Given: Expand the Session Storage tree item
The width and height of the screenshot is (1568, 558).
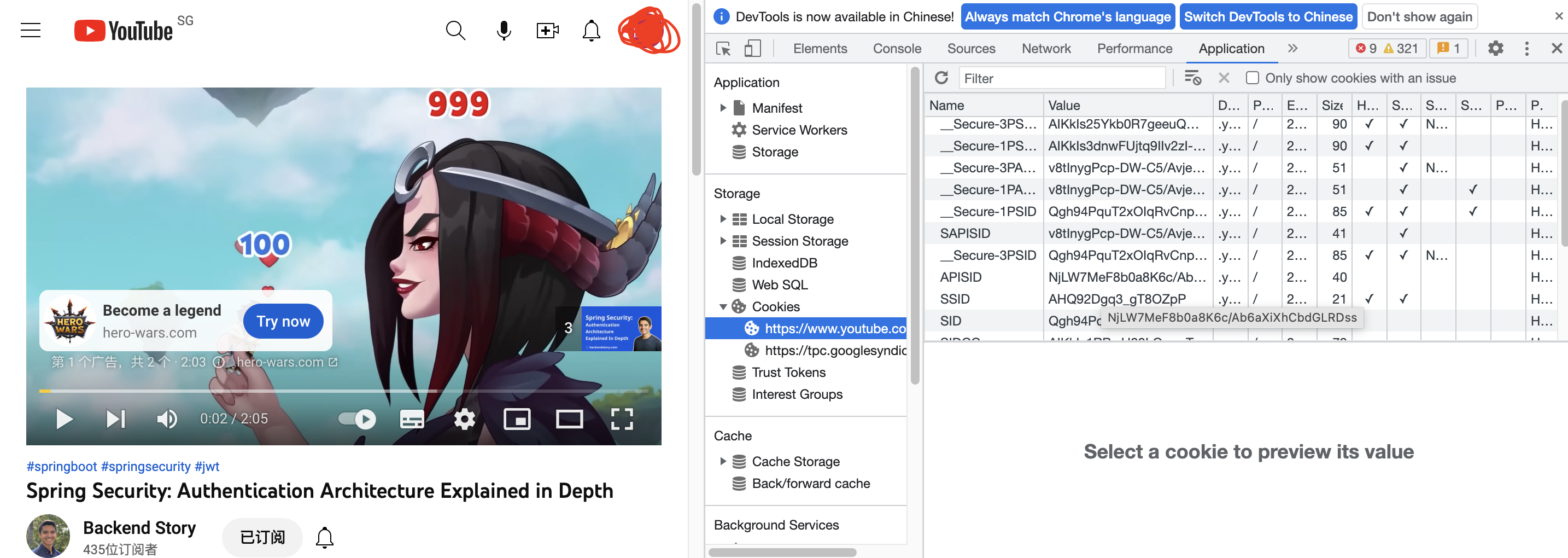Looking at the screenshot, I should tap(723, 241).
